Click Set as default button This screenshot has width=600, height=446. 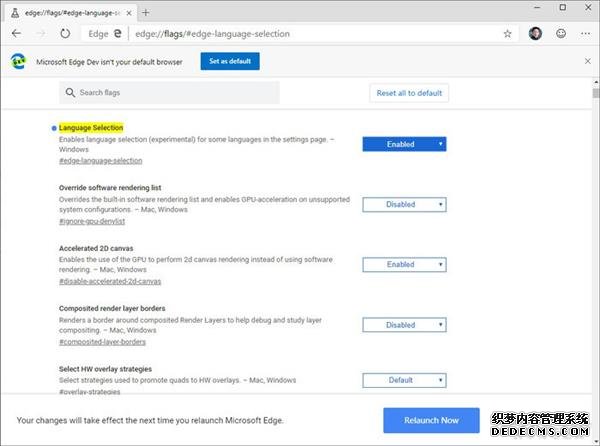coord(230,61)
